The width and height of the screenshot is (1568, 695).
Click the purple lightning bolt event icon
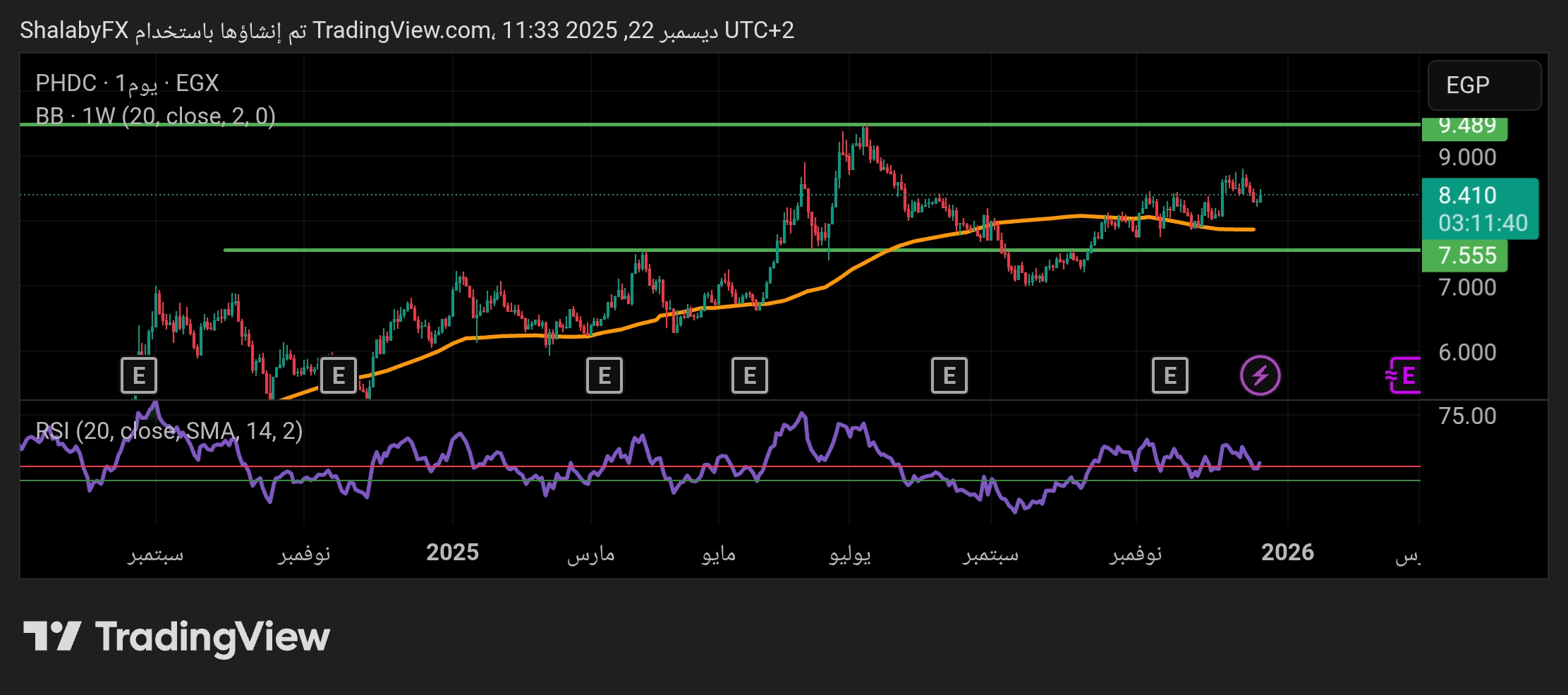click(x=1260, y=375)
